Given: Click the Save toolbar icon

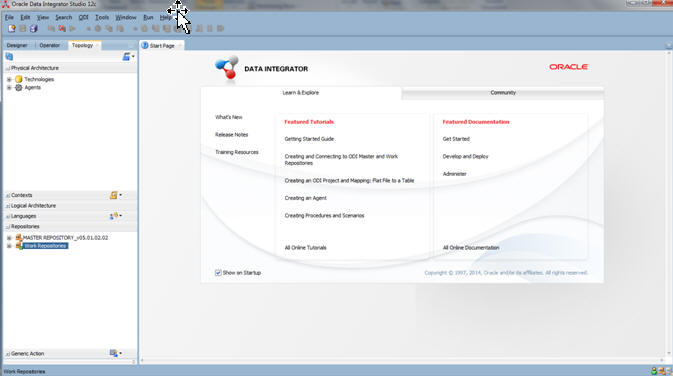Looking at the screenshot, I should (23, 28).
